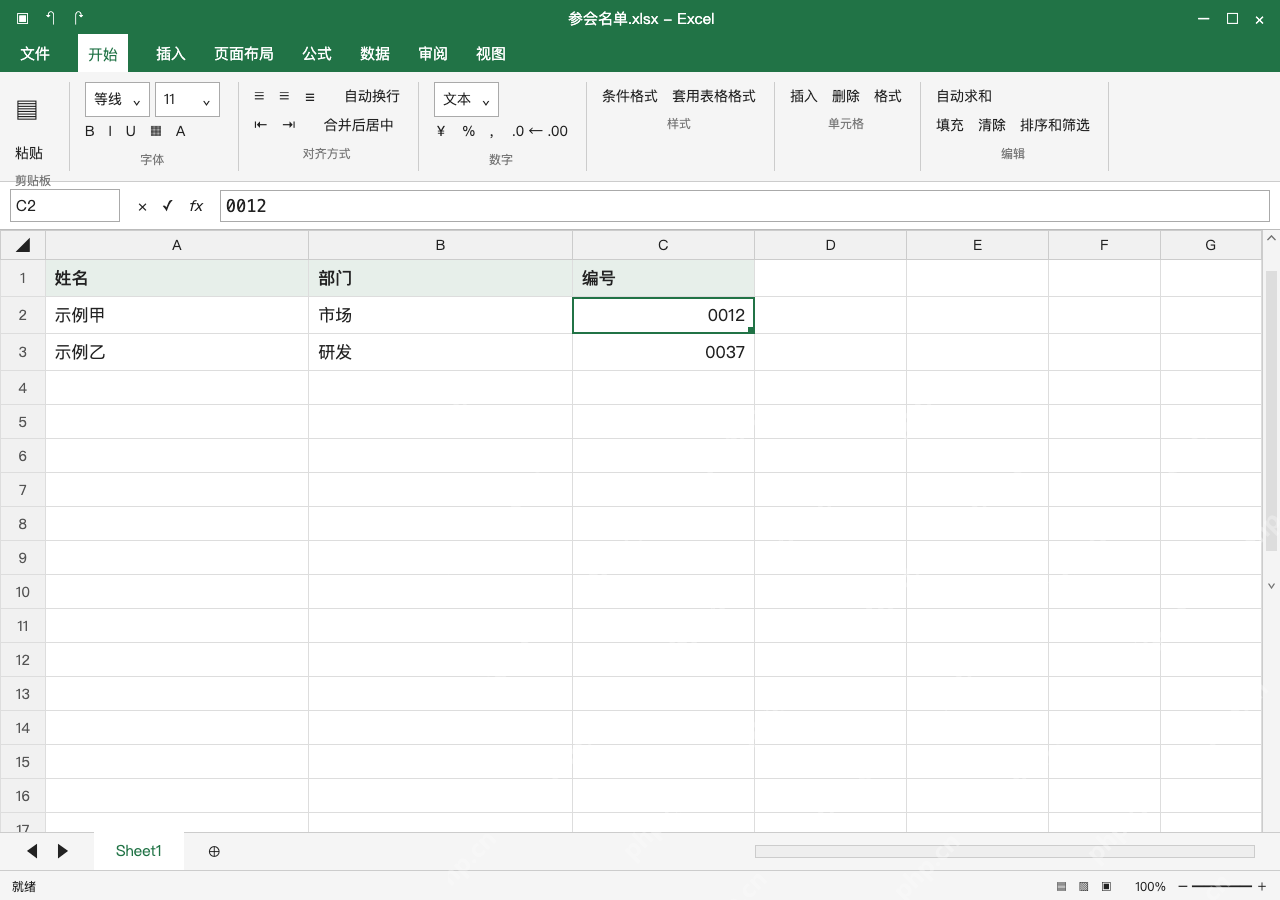Open 套用表格格式 table styles
The height and width of the screenshot is (900, 1280).
(714, 96)
